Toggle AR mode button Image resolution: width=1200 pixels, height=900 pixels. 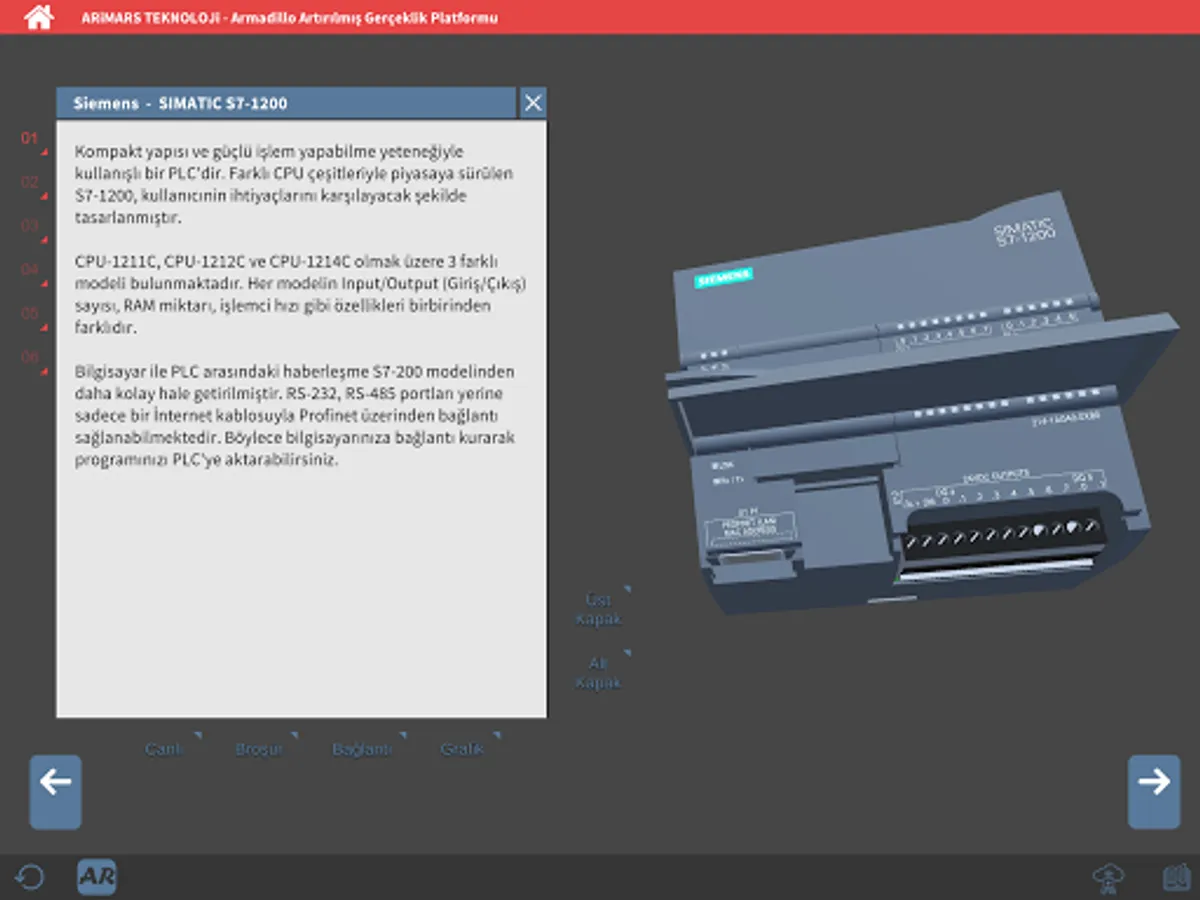97,877
